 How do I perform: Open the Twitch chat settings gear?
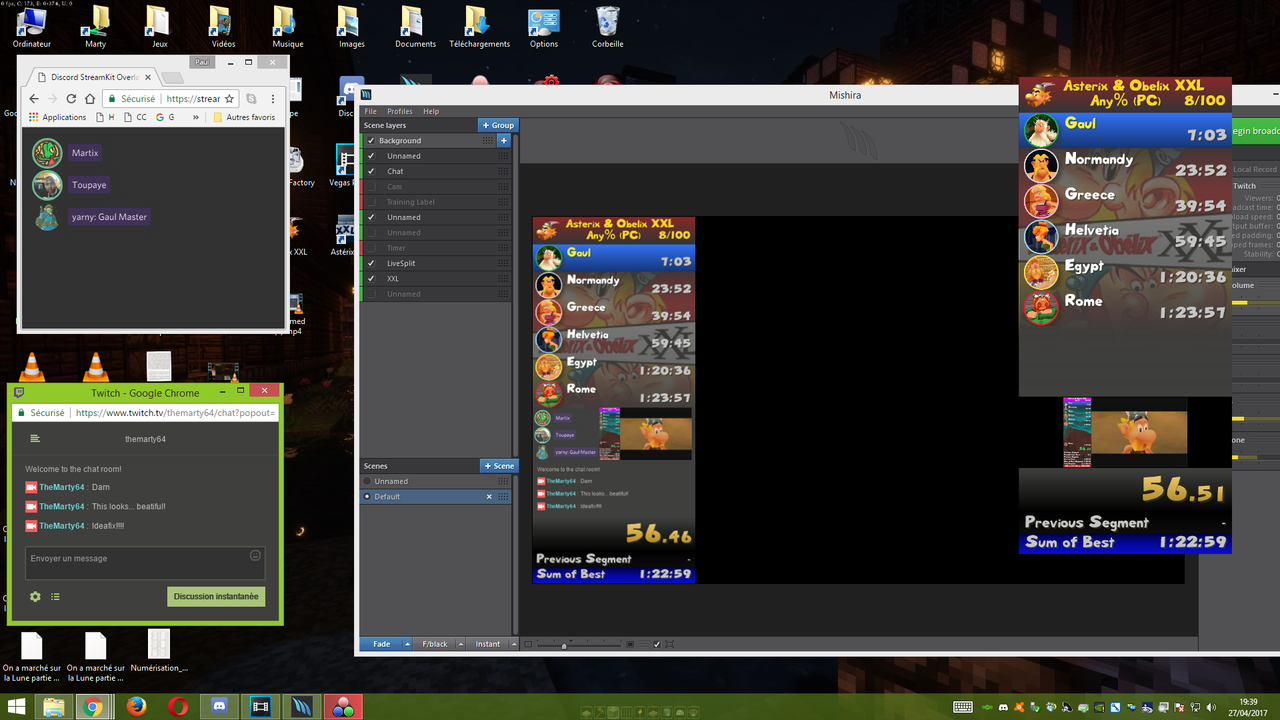click(x=35, y=596)
